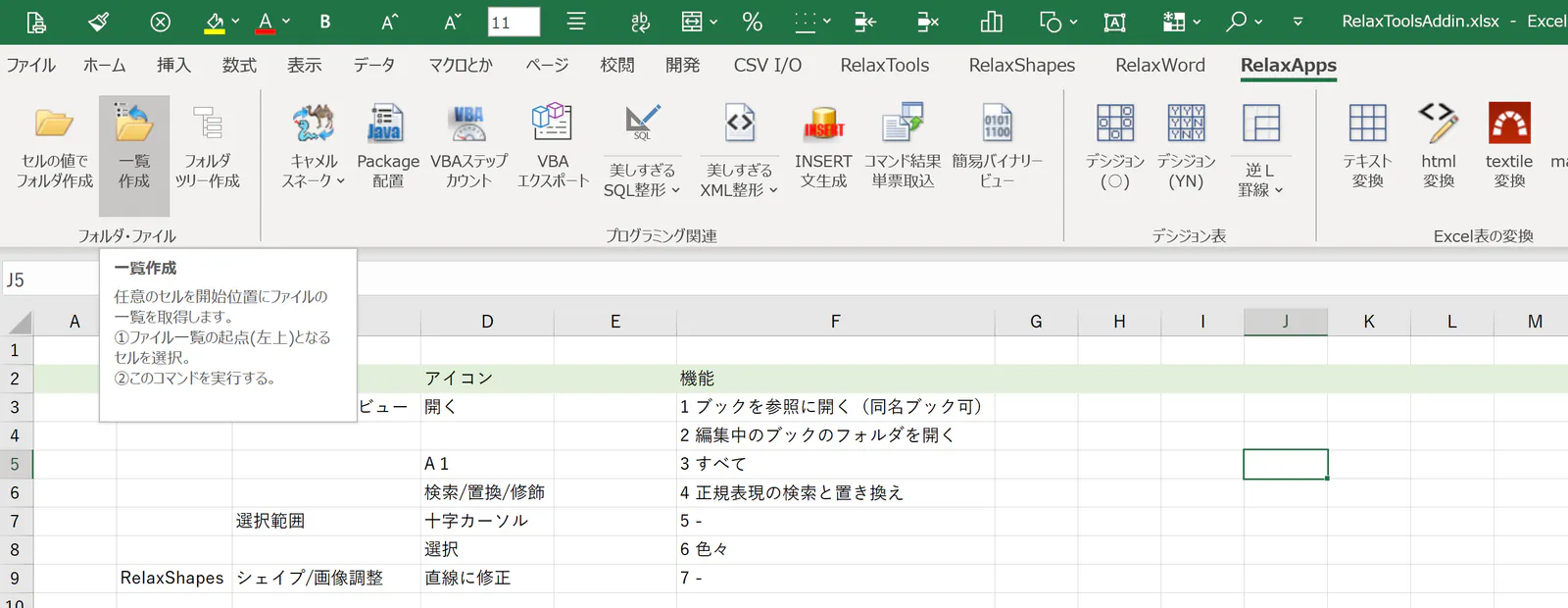Expand the borders dropdown in quick toolbar

click(827, 22)
